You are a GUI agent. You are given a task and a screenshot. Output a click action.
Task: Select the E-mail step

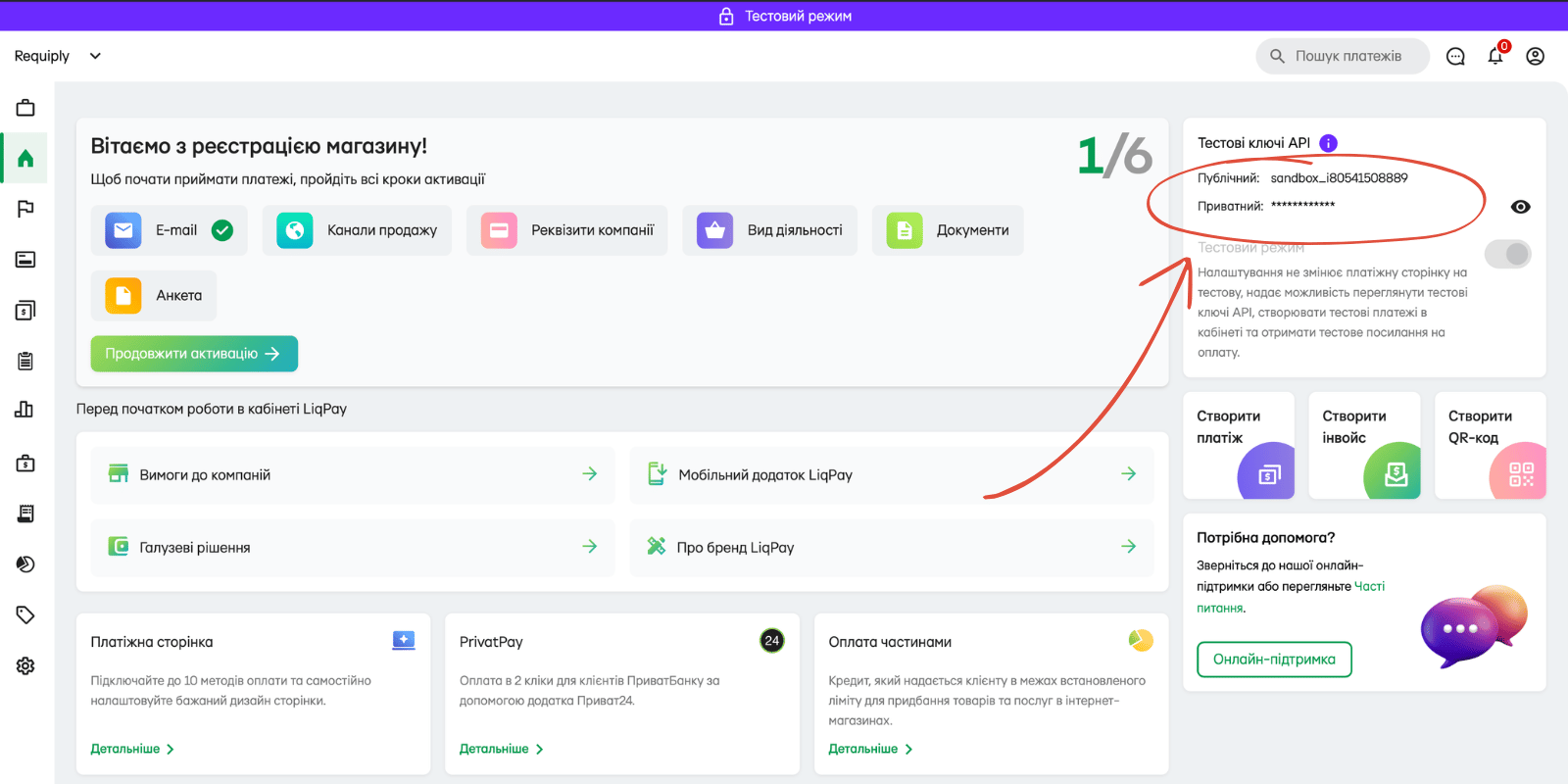pos(170,230)
